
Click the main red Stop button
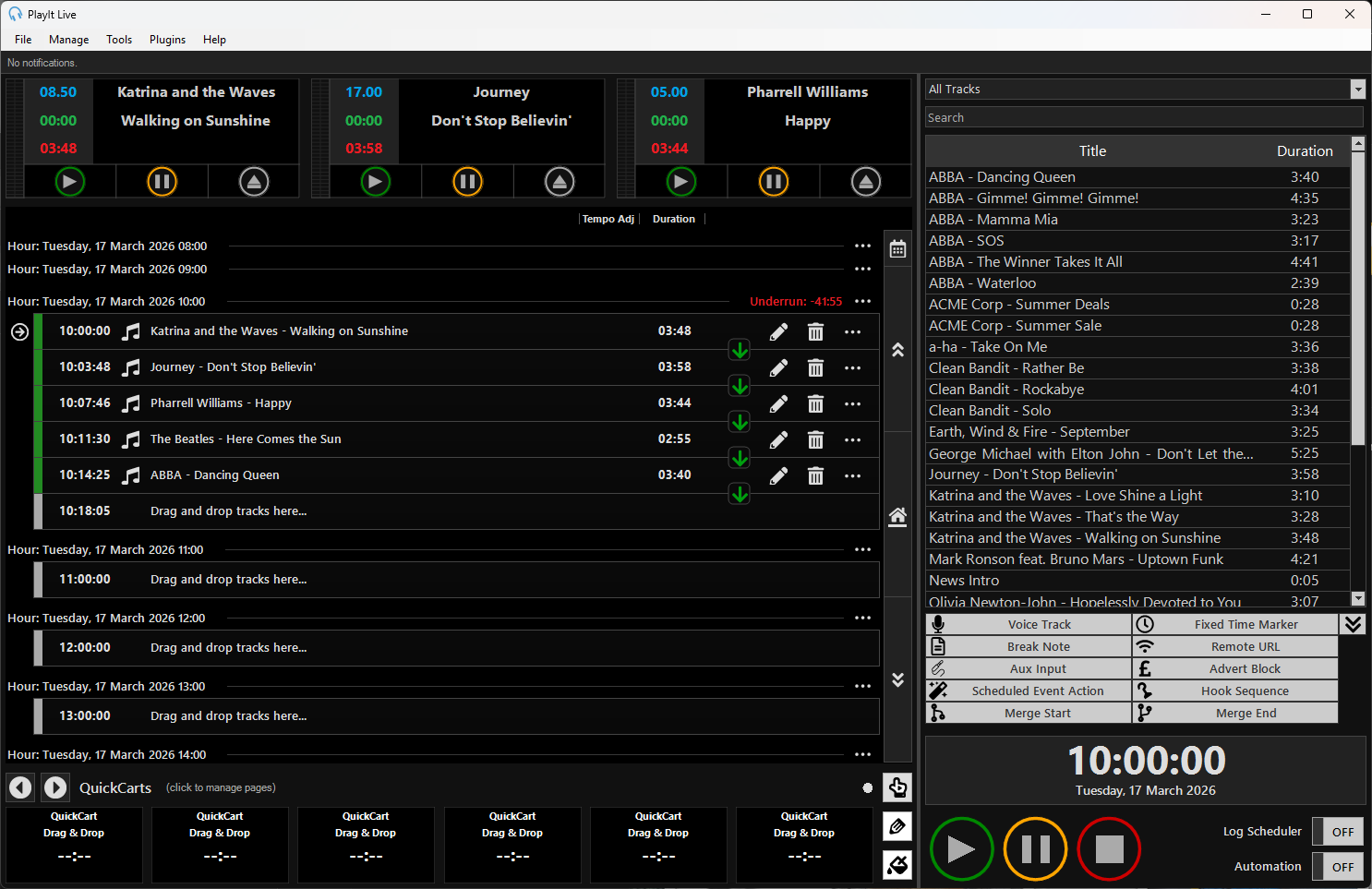(1109, 849)
